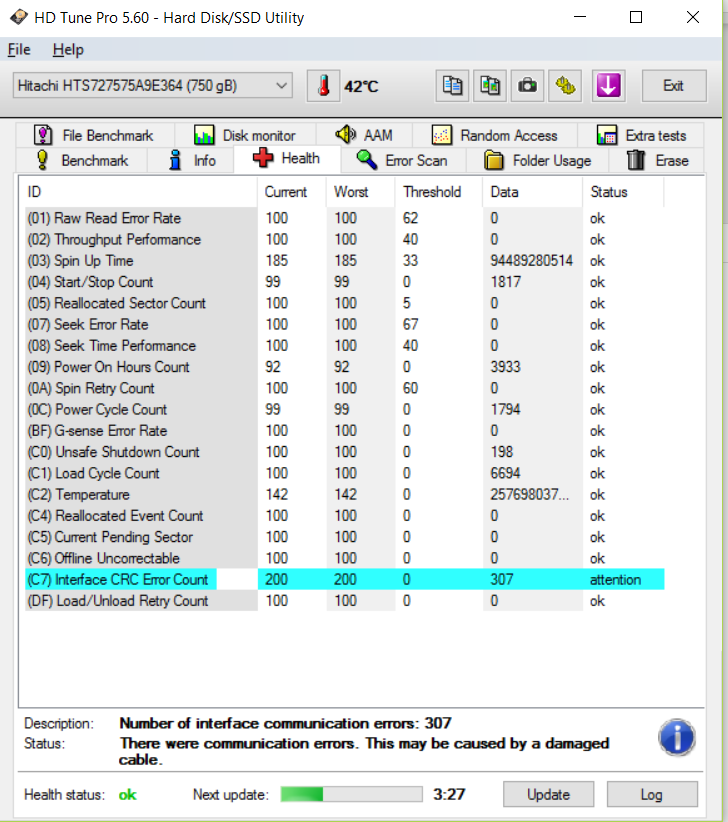The image size is (728, 822).
Task: Open the AAM tab
Action: pyautogui.click(x=364, y=135)
